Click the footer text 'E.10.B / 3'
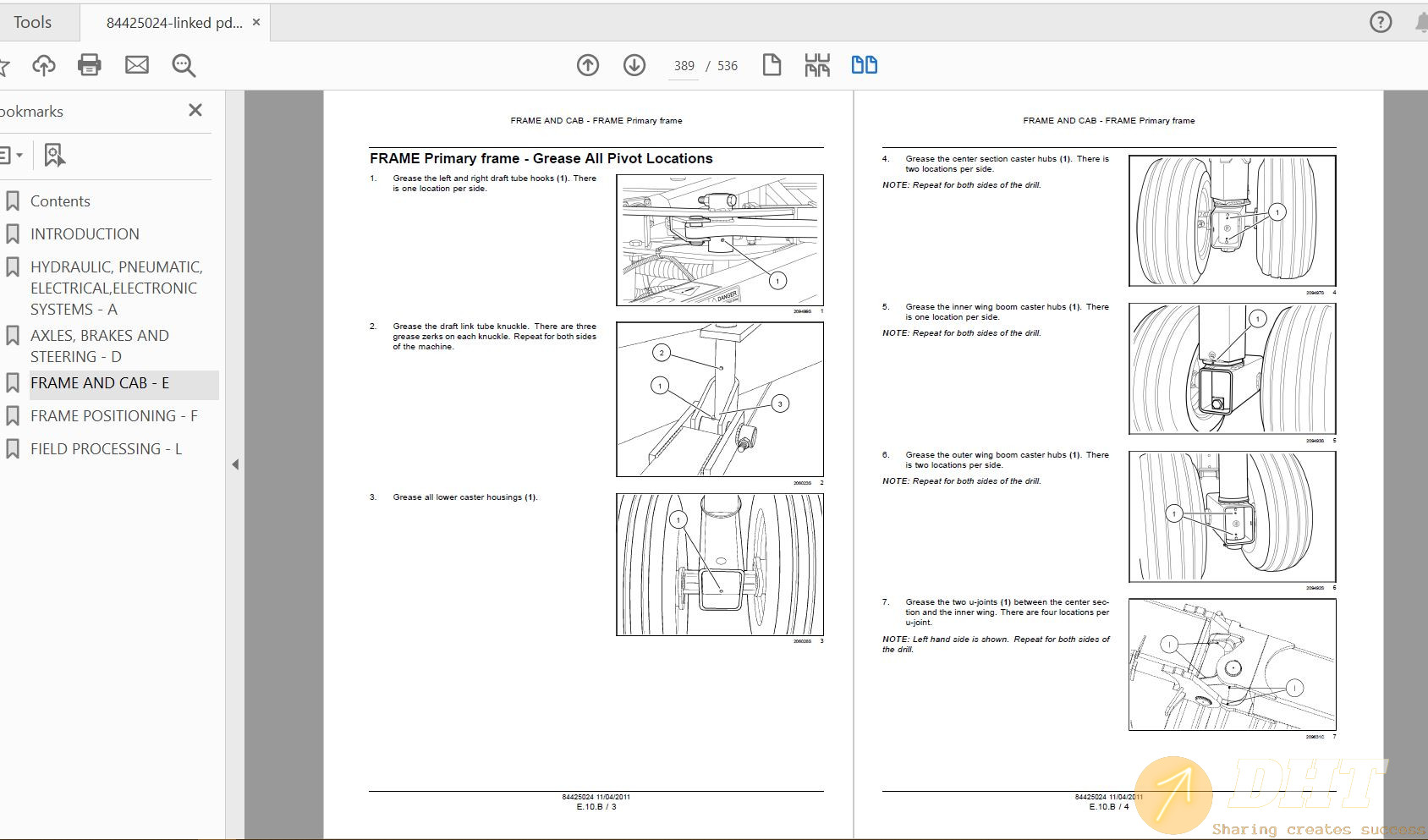This screenshot has width=1428, height=840. 596,807
